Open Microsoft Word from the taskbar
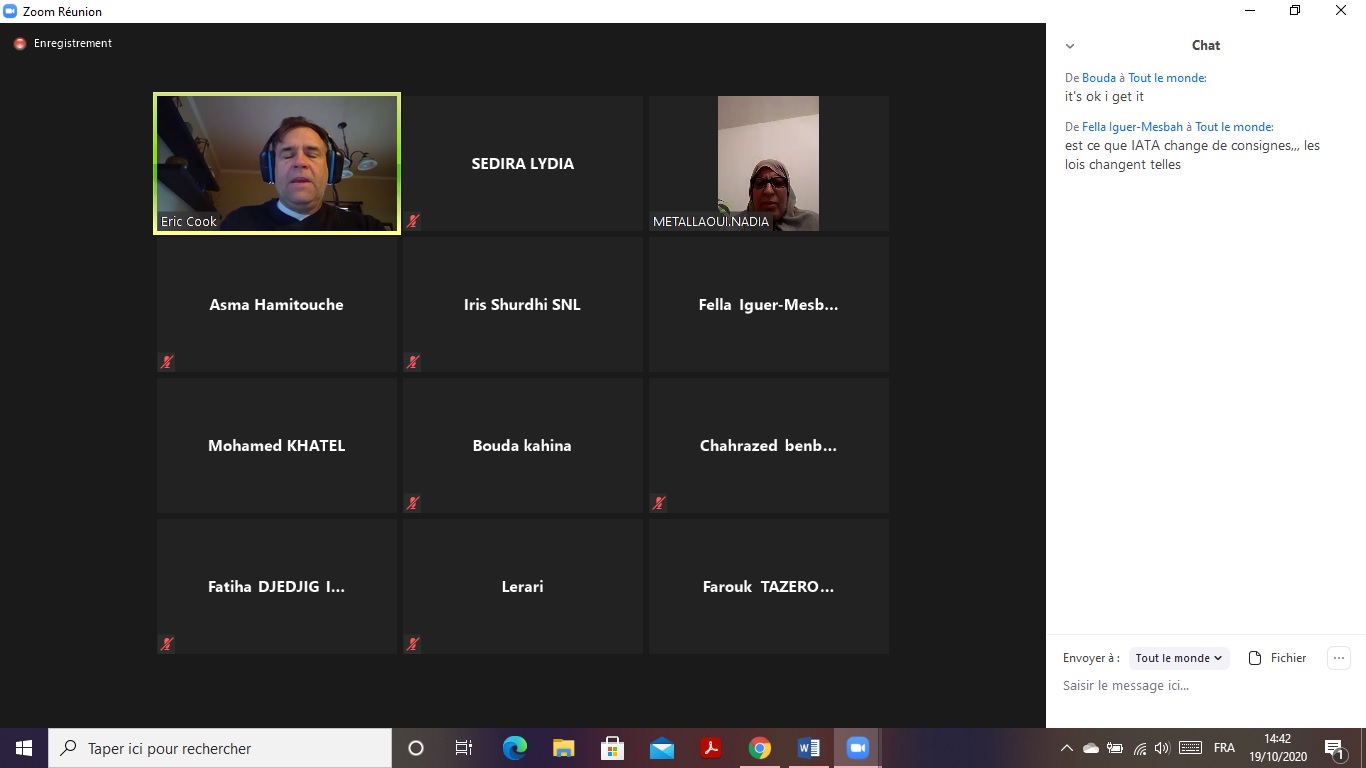The image size is (1366, 768). pyautogui.click(x=809, y=748)
